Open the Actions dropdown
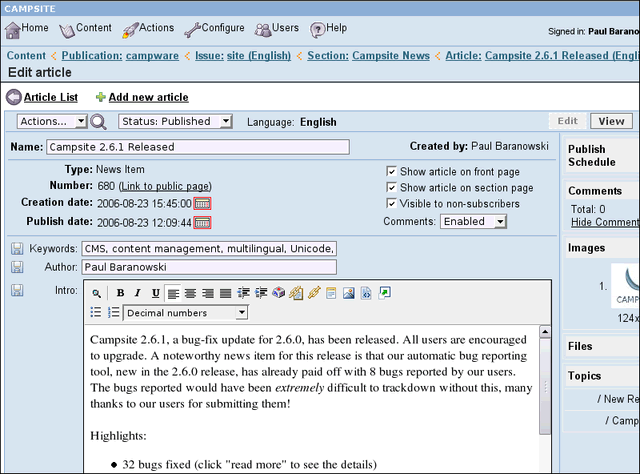 (53, 121)
